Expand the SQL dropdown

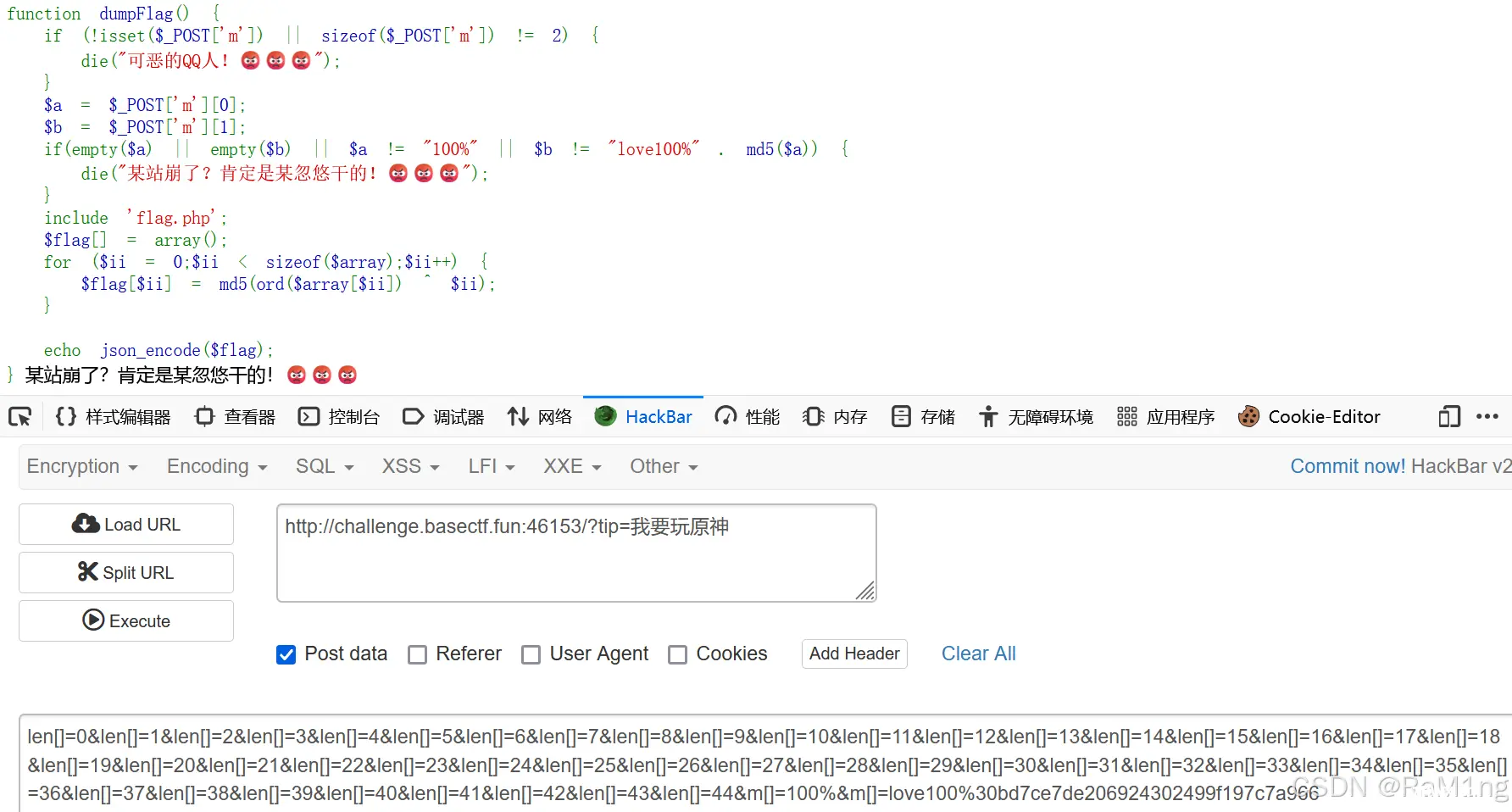coord(325,467)
